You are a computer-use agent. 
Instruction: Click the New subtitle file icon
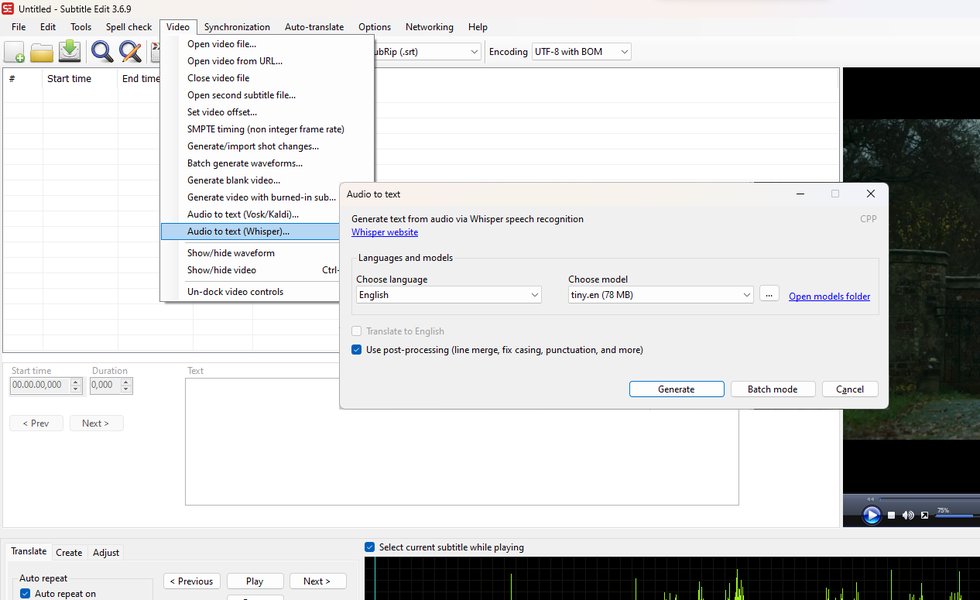coord(14,52)
